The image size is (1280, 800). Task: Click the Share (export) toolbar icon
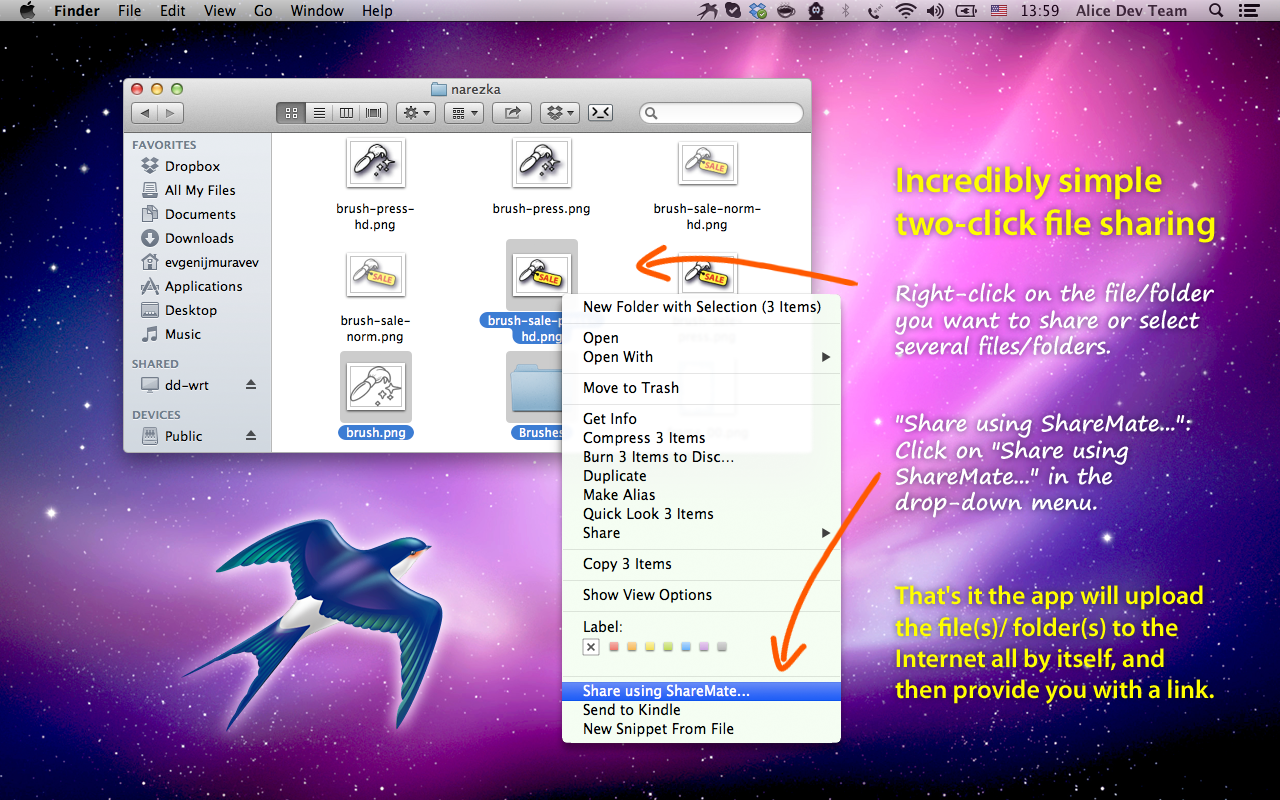[511, 113]
